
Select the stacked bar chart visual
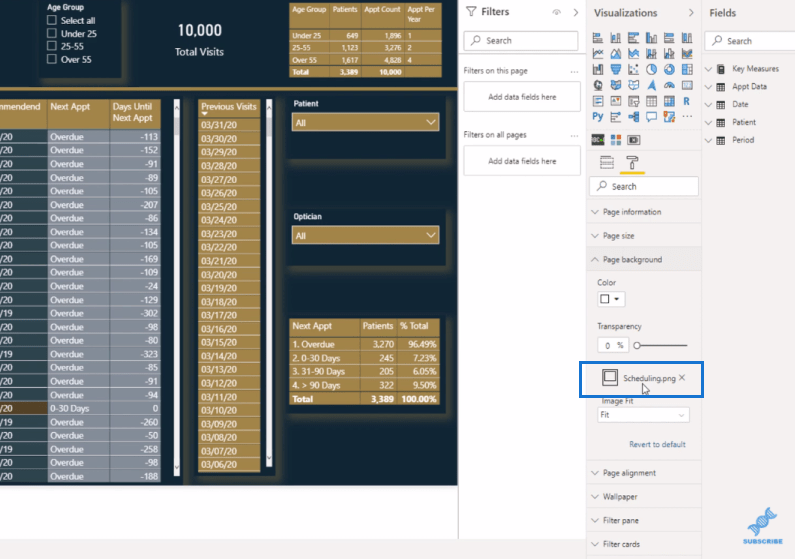coord(598,38)
